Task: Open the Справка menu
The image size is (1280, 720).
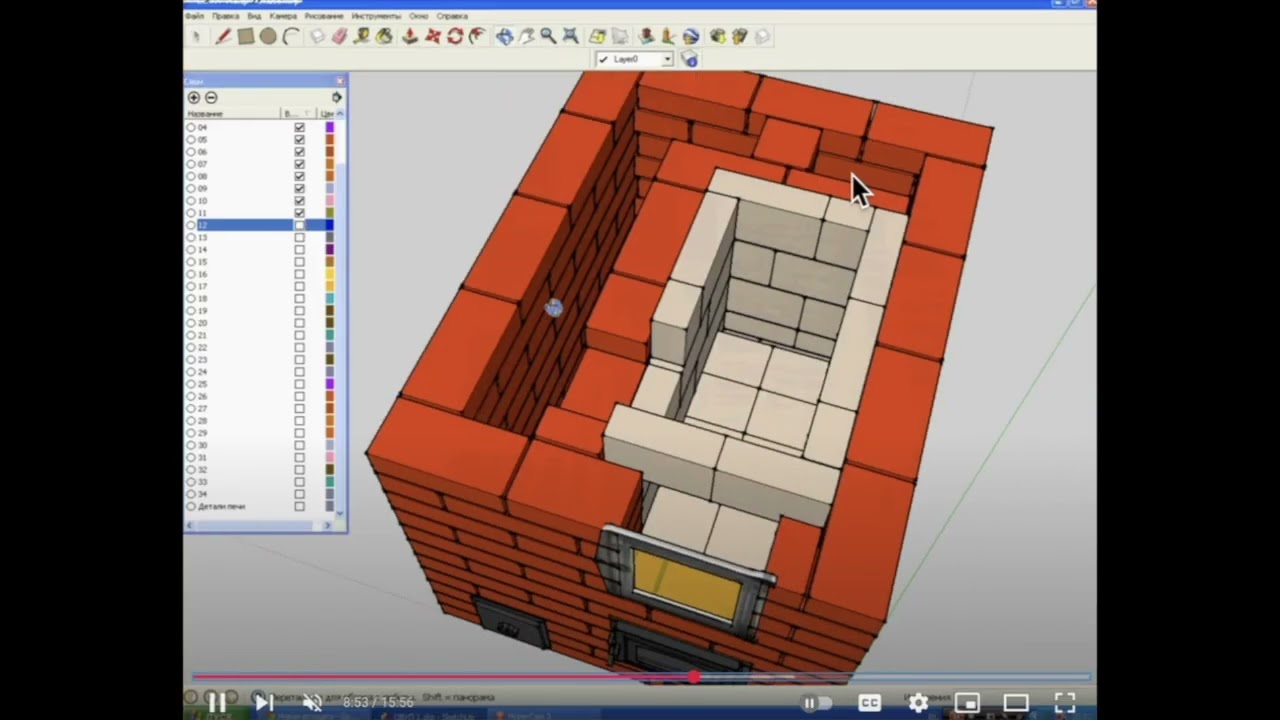Action: 452,16
